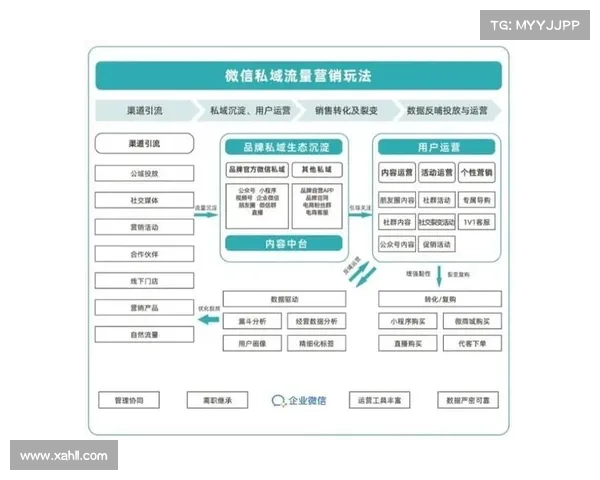Select the 销售转化及裂变 stage arrow
The image size is (600, 480).
point(347,111)
